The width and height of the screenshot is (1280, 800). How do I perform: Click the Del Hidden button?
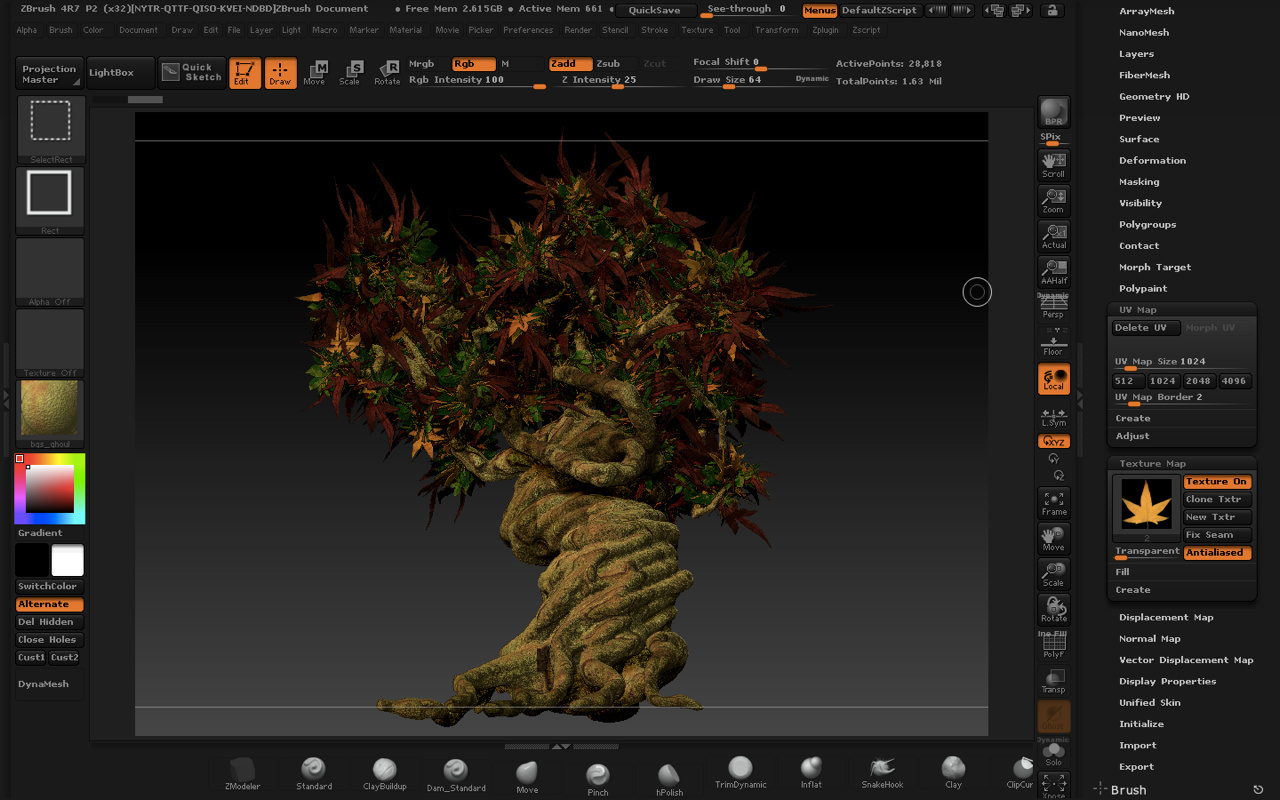[49, 622]
